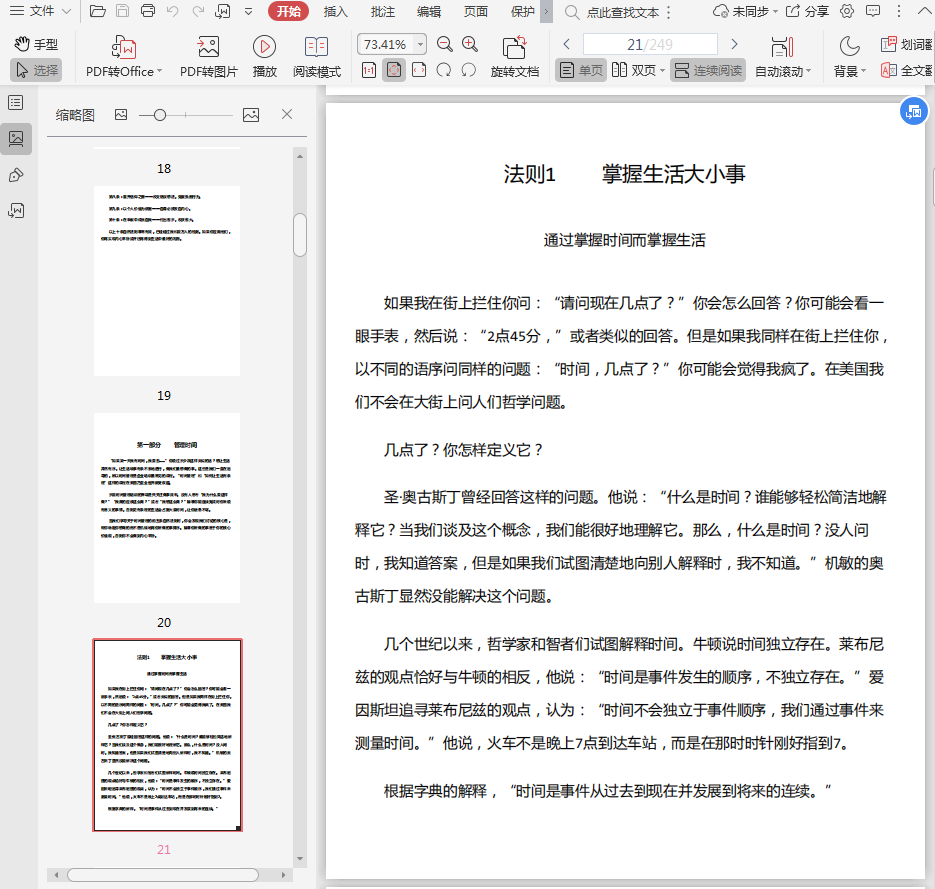935x889 pixels.
Task: Select the 选择 selection tool
Action: pyautogui.click(x=36, y=70)
